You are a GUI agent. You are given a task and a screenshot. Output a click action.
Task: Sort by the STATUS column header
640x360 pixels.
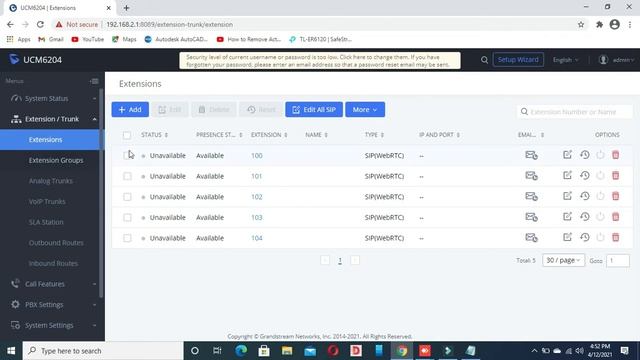(x=154, y=135)
